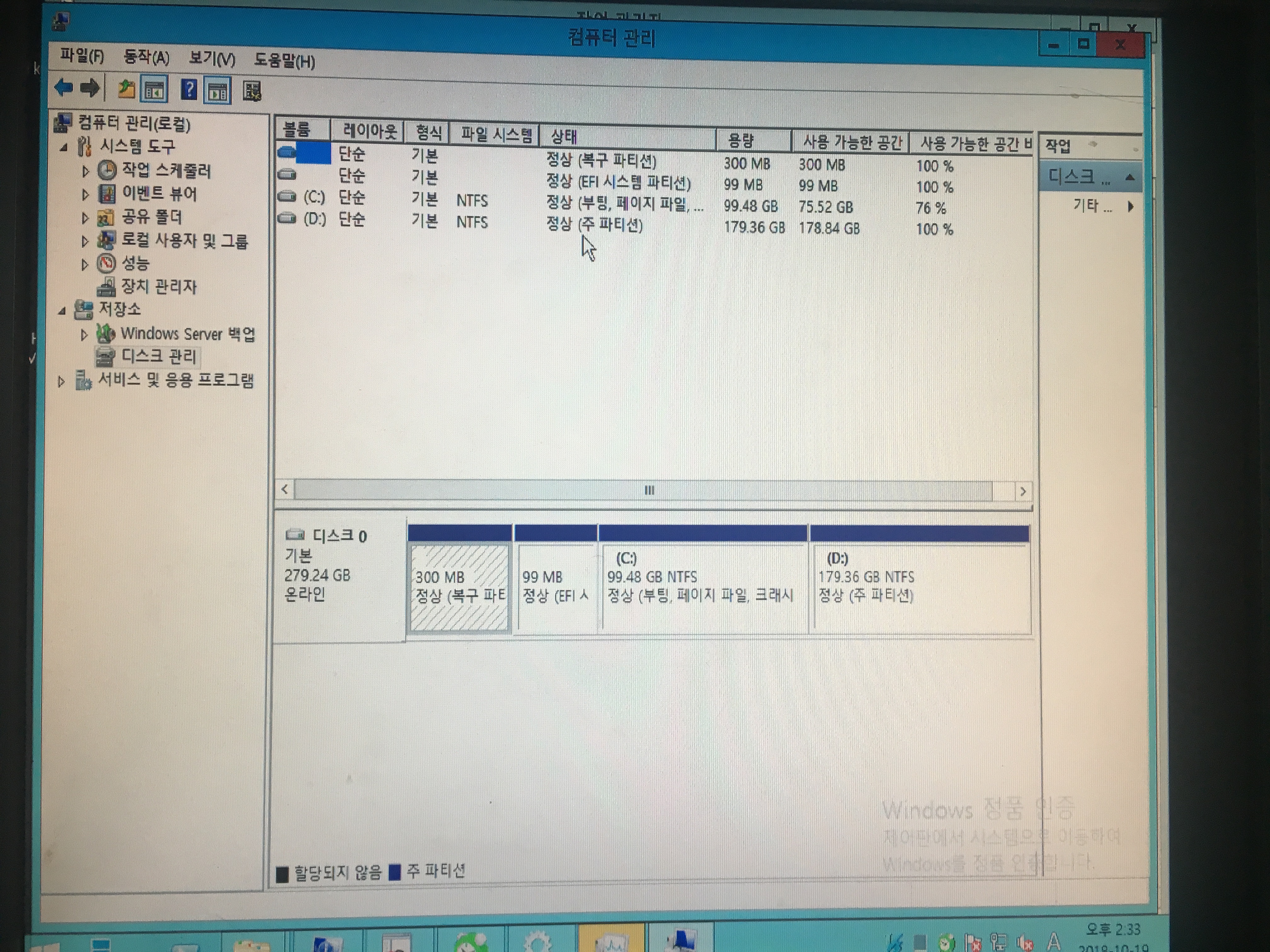Click the Back arrow toolbar icon

pyautogui.click(x=64, y=88)
